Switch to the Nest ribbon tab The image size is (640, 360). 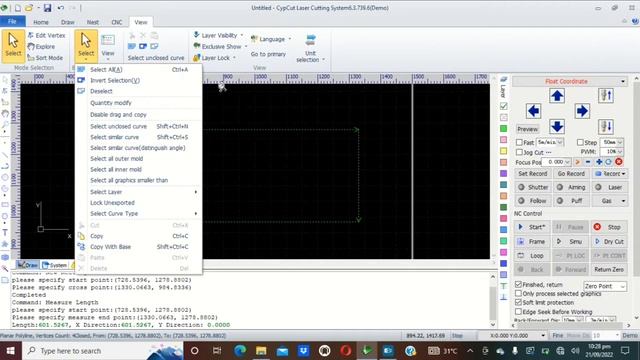(x=93, y=22)
